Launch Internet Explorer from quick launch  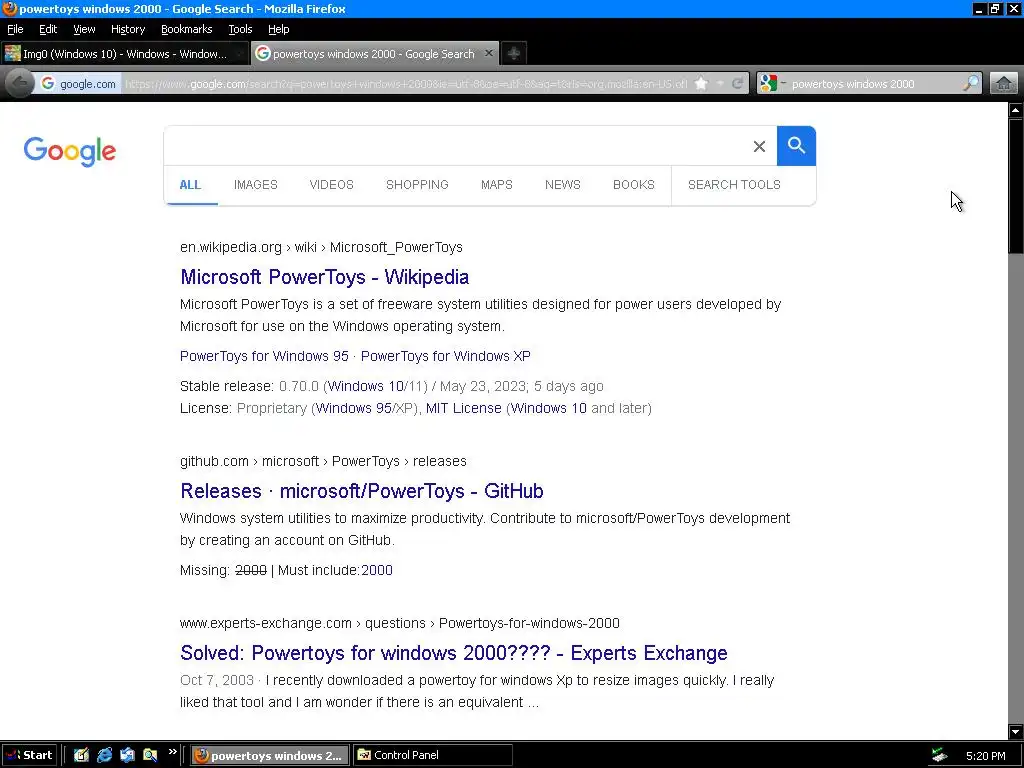[104, 756]
